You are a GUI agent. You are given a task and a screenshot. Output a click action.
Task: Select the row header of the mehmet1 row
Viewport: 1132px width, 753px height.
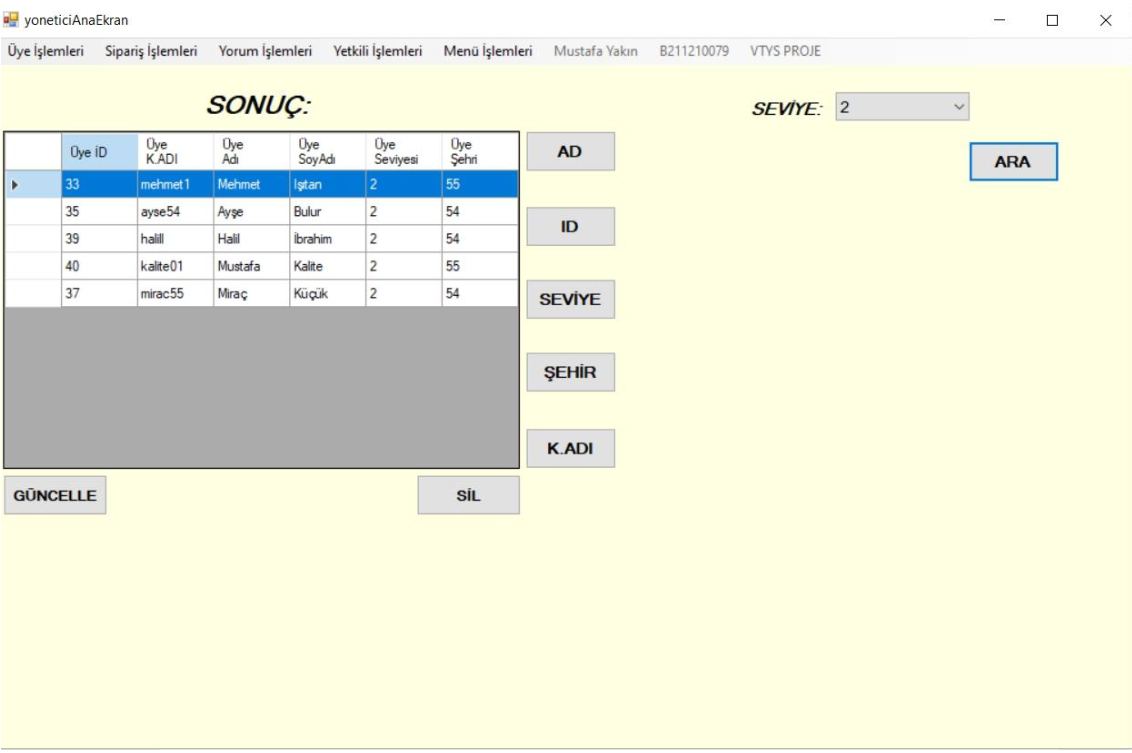coord(32,185)
